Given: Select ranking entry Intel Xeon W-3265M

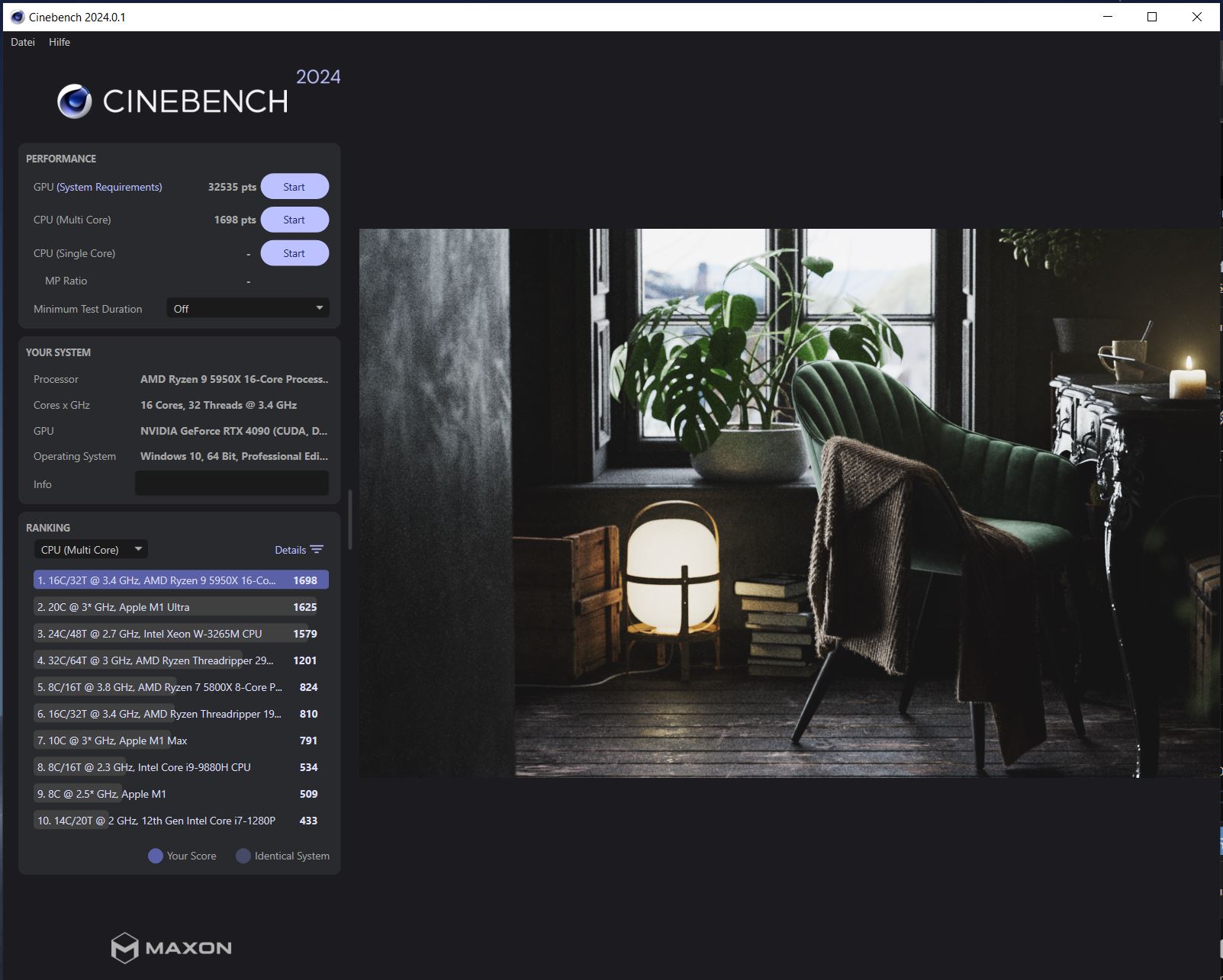Looking at the screenshot, I should pos(181,634).
